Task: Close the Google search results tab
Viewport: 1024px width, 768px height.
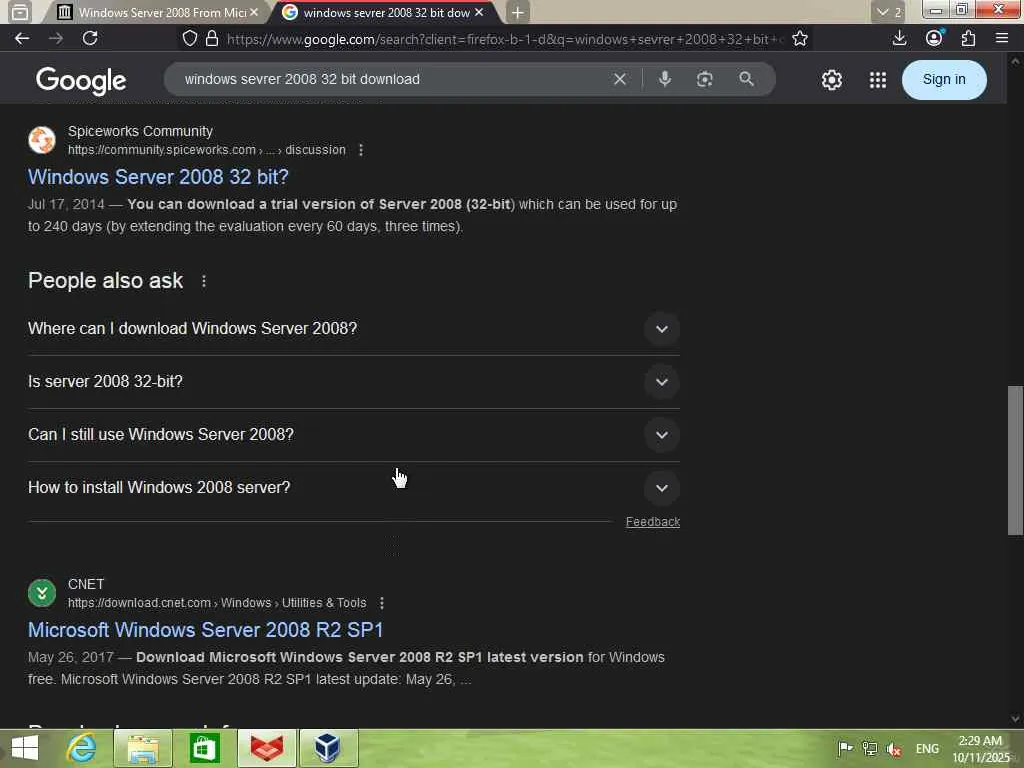Action: 479,12
